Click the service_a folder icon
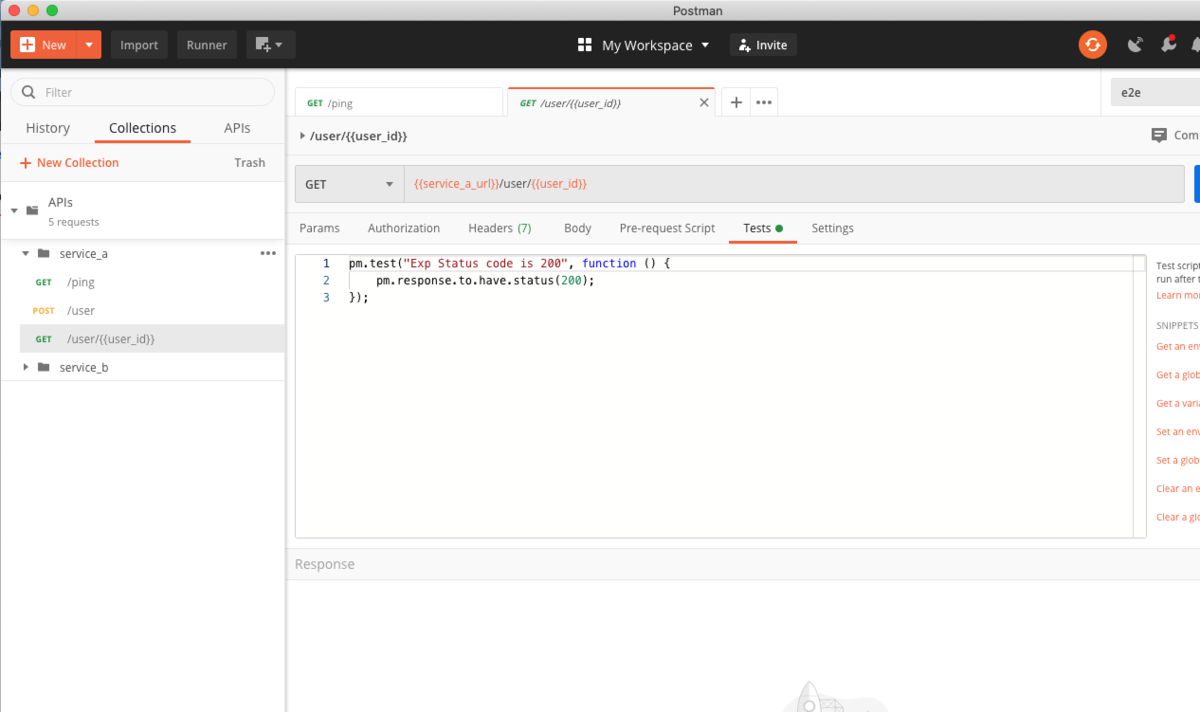The width and height of the screenshot is (1200, 712). pos(43,254)
